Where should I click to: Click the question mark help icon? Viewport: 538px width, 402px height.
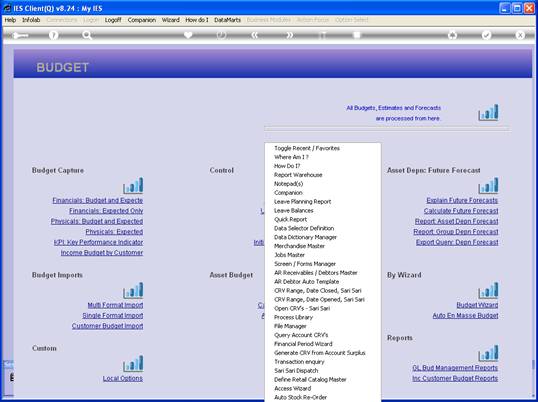pyautogui.click(x=53, y=35)
